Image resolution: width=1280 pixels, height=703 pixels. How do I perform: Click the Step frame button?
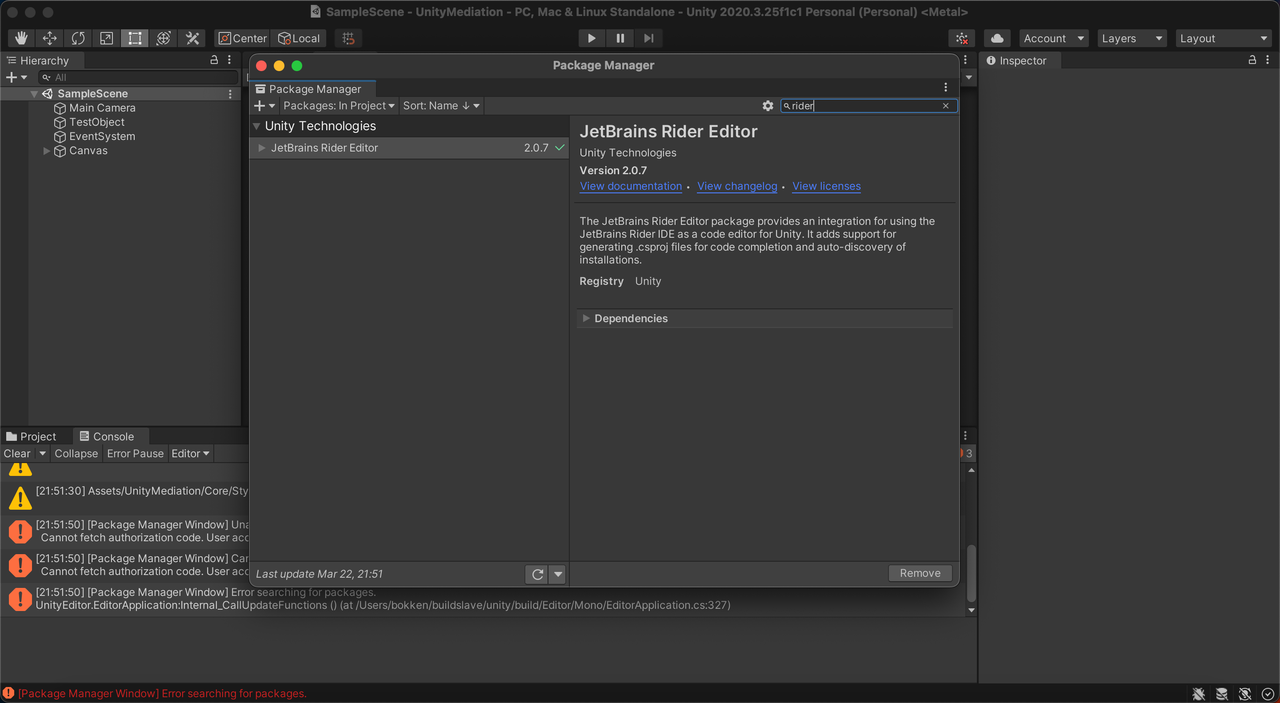649,38
